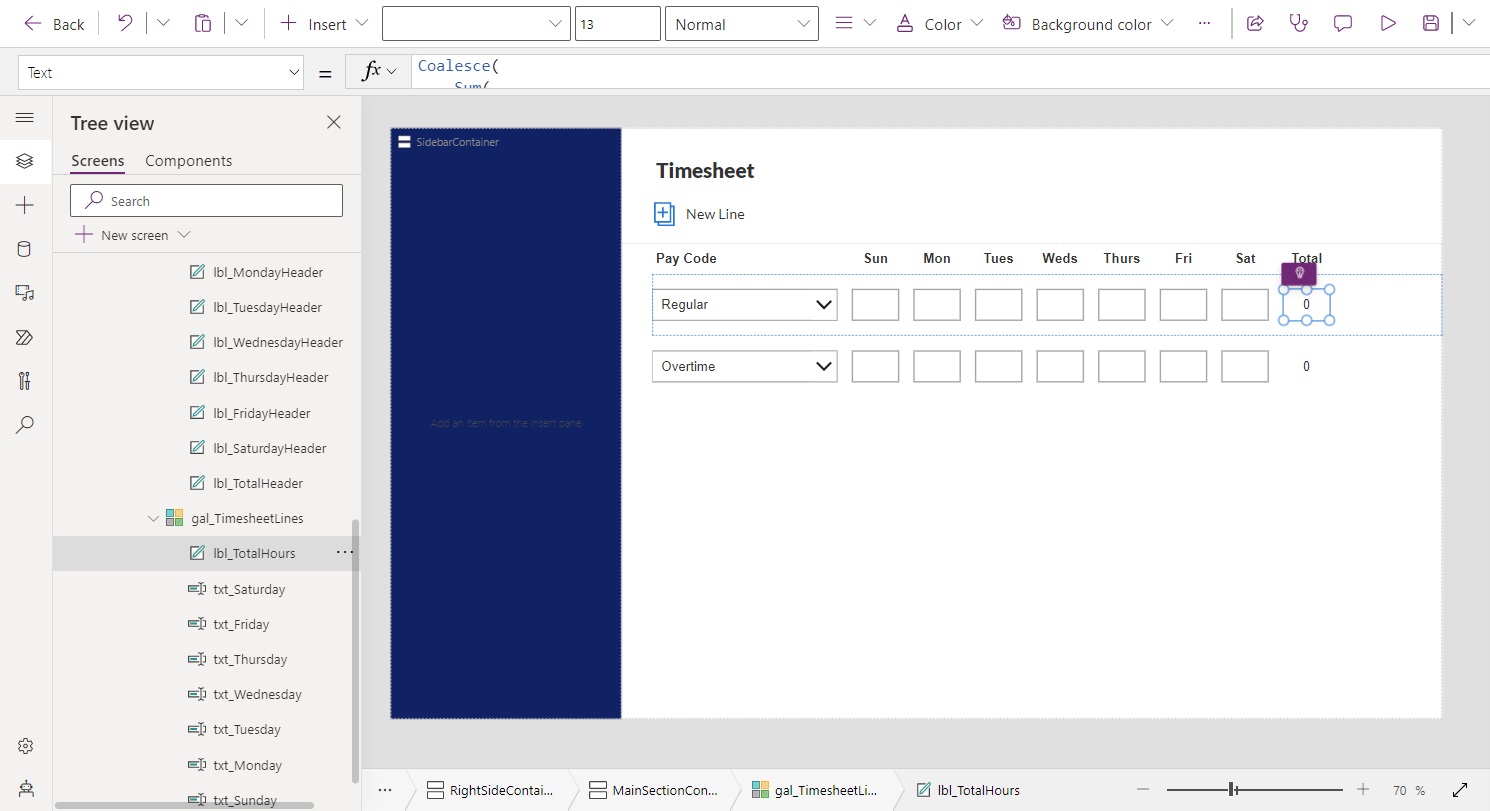
Task: Click the Insert plus icon in left rail
Action: 25,205
